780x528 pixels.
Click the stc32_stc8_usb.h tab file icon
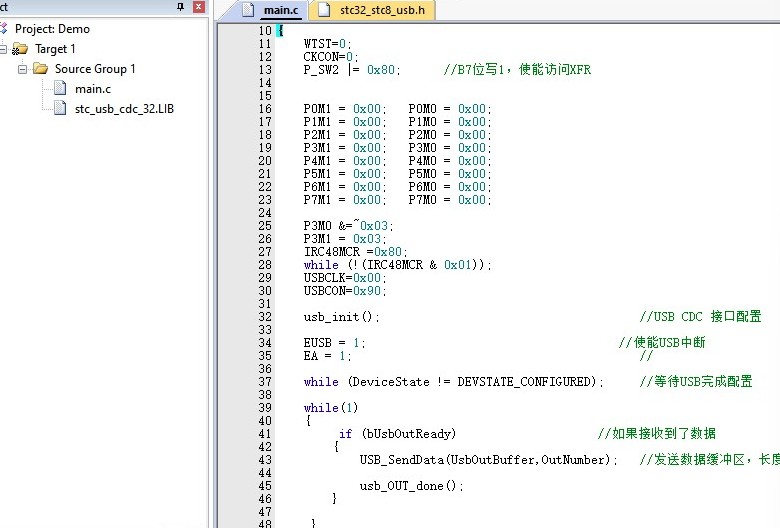324,10
